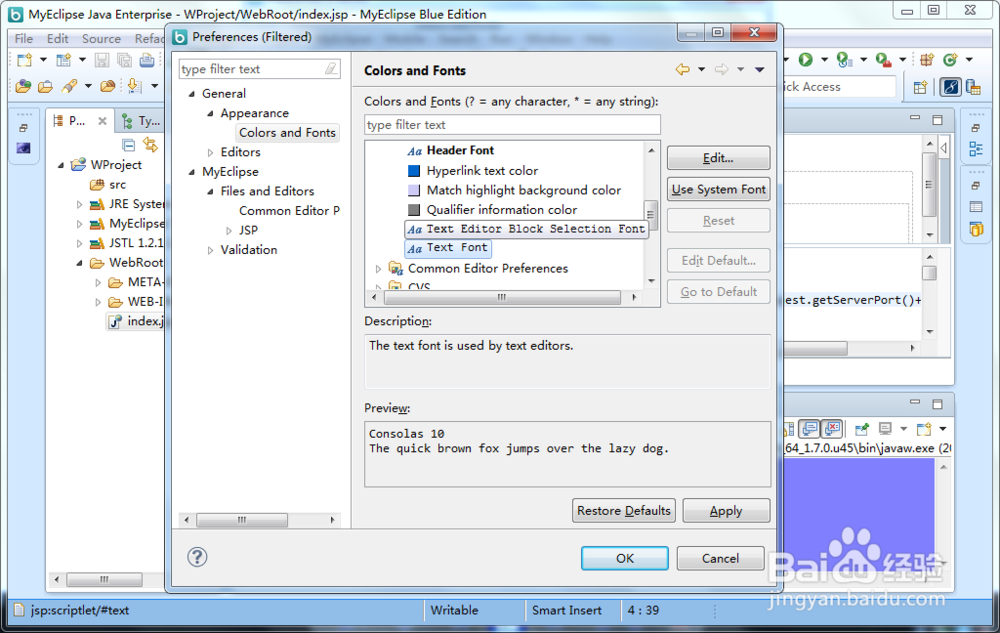Select the Text Editor Block Selection Font
This screenshot has width=1000, height=633.
pos(527,229)
